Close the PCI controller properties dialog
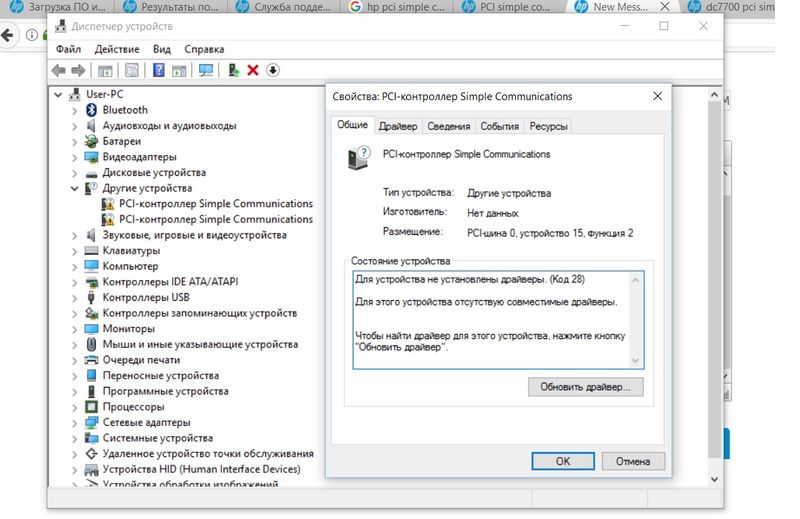The height and width of the screenshot is (519, 800). tap(658, 96)
